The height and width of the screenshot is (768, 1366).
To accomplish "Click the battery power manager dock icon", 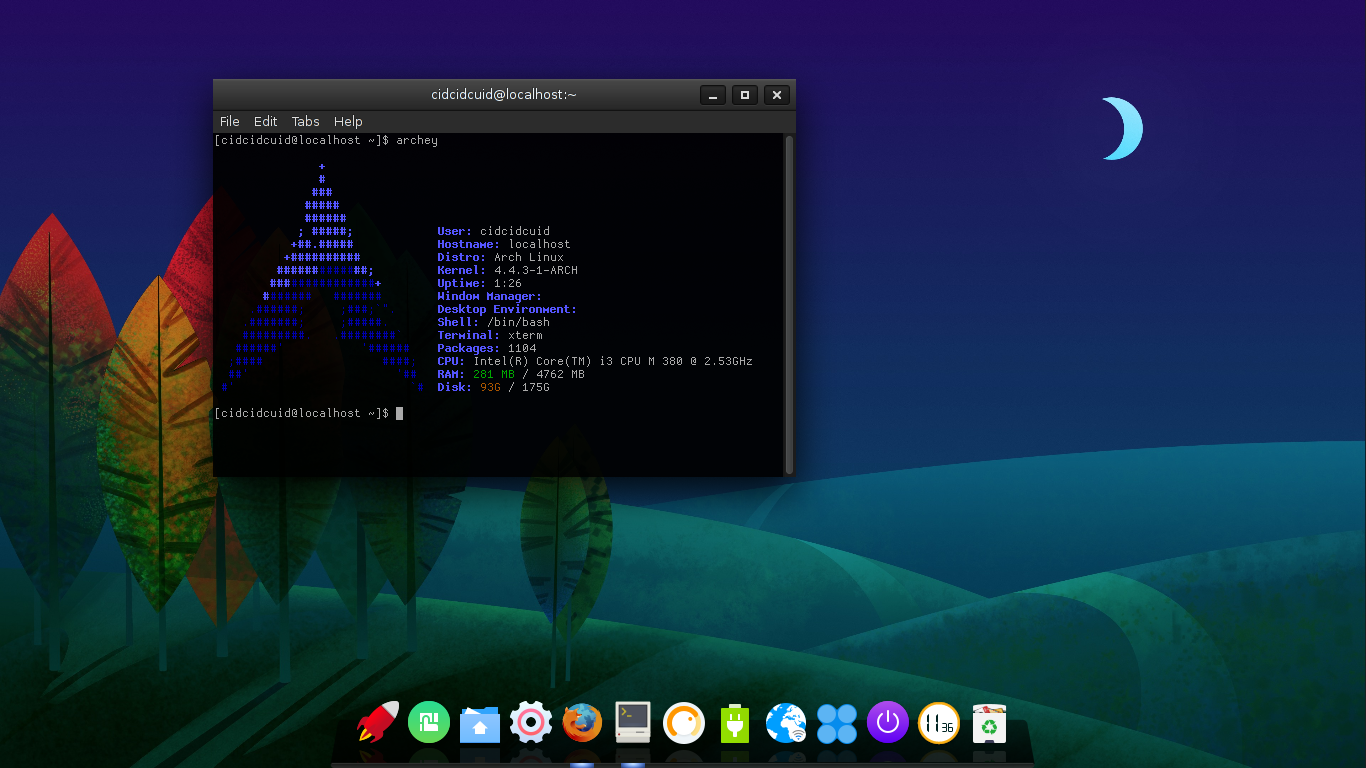I will (734, 722).
